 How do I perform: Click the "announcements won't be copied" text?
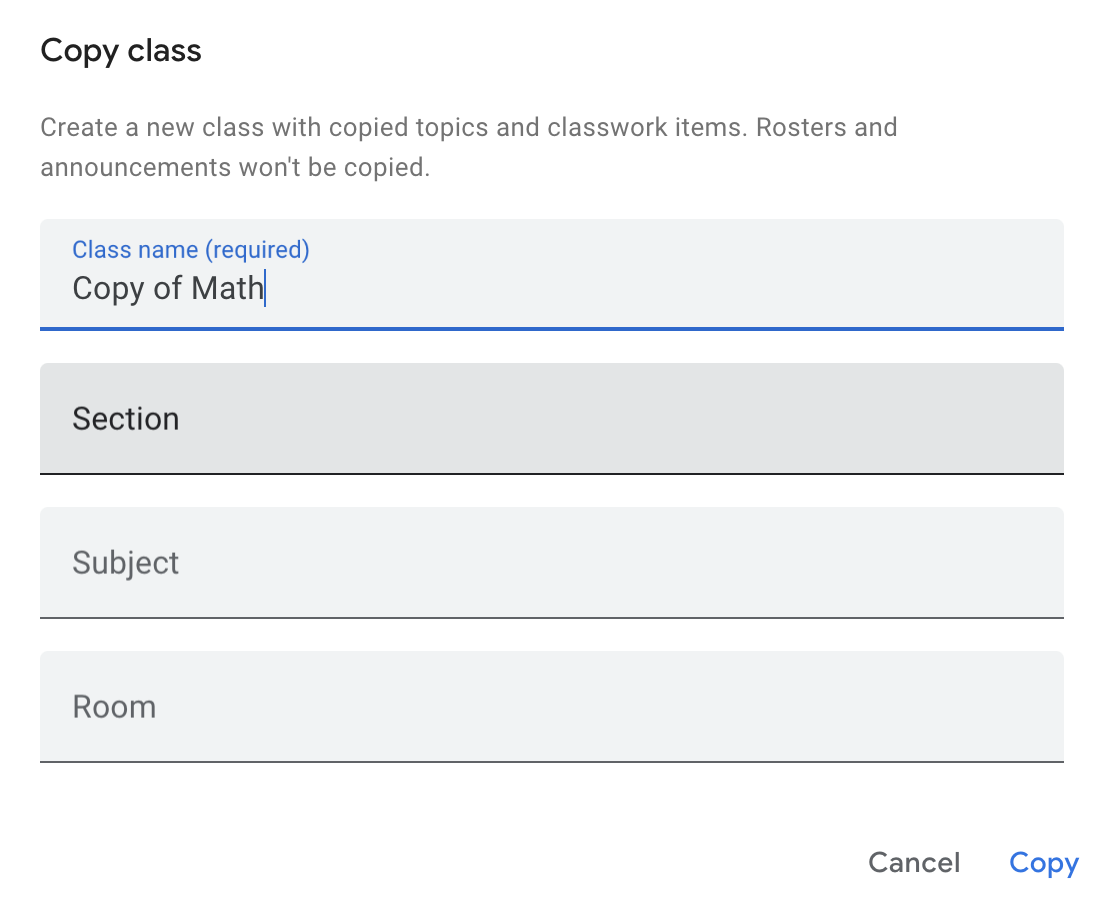[x=235, y=167]
